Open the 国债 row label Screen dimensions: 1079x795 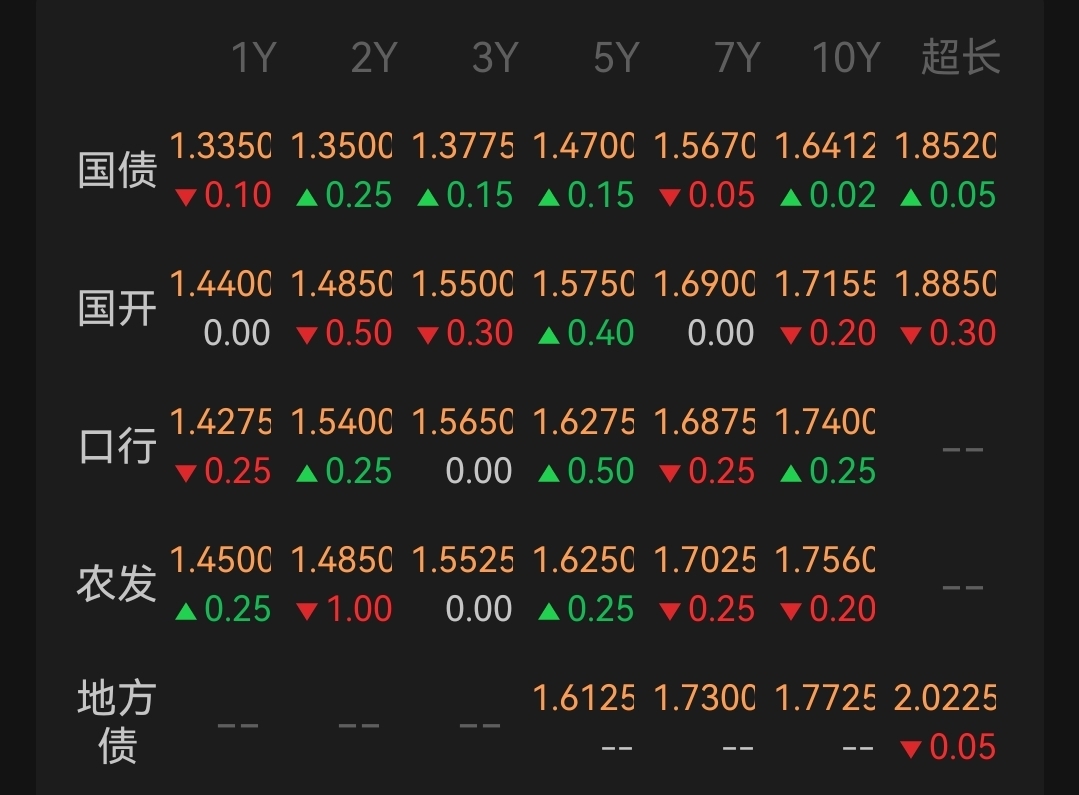pos(117,170)
